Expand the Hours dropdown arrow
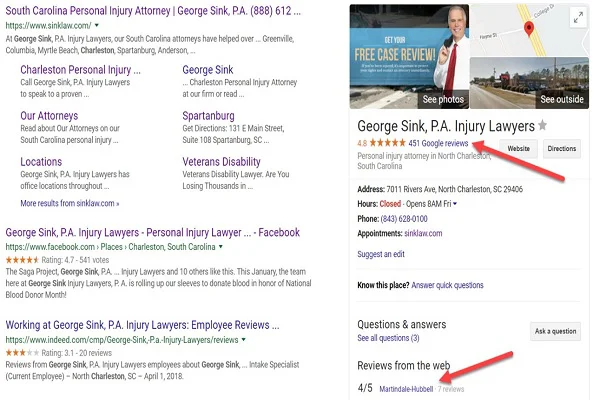 pyautogui.click(x=455, y=203)
